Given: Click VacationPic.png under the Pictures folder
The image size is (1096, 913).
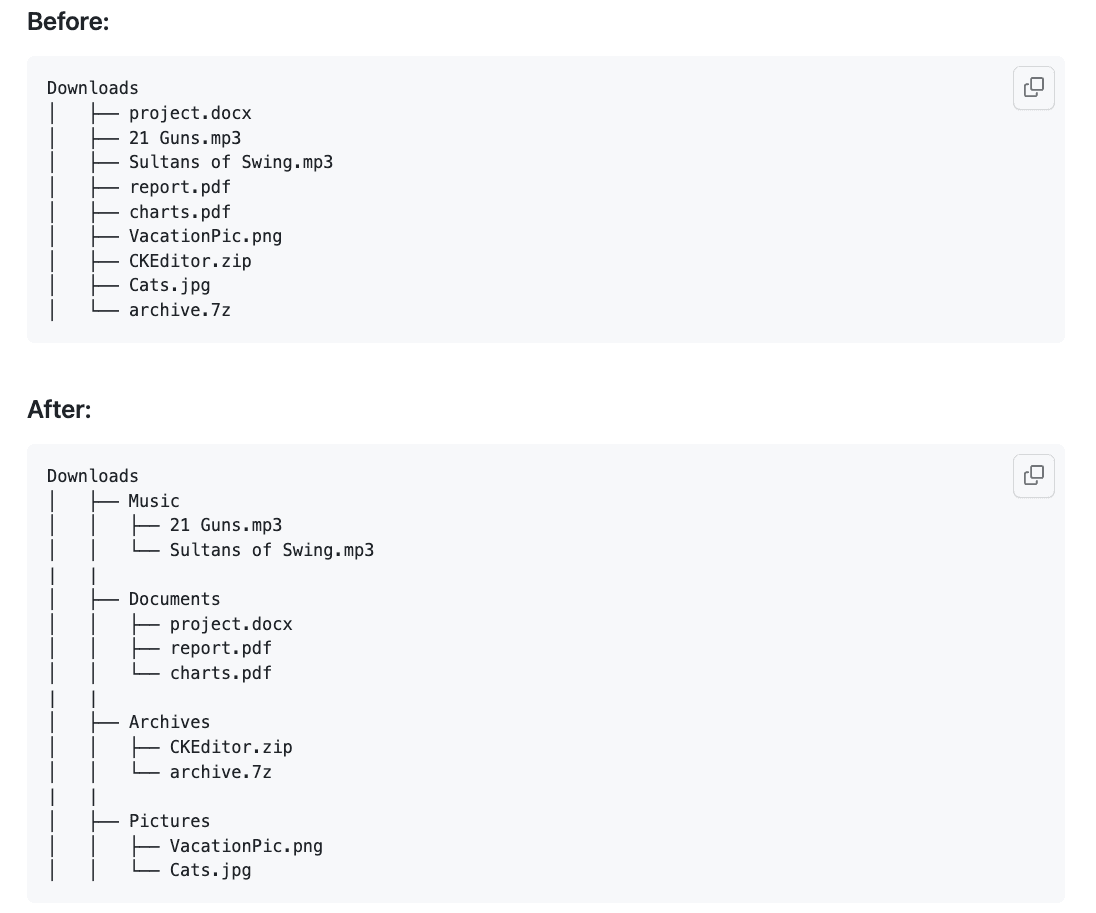Looking at the screenshot, I should (246, 846).
